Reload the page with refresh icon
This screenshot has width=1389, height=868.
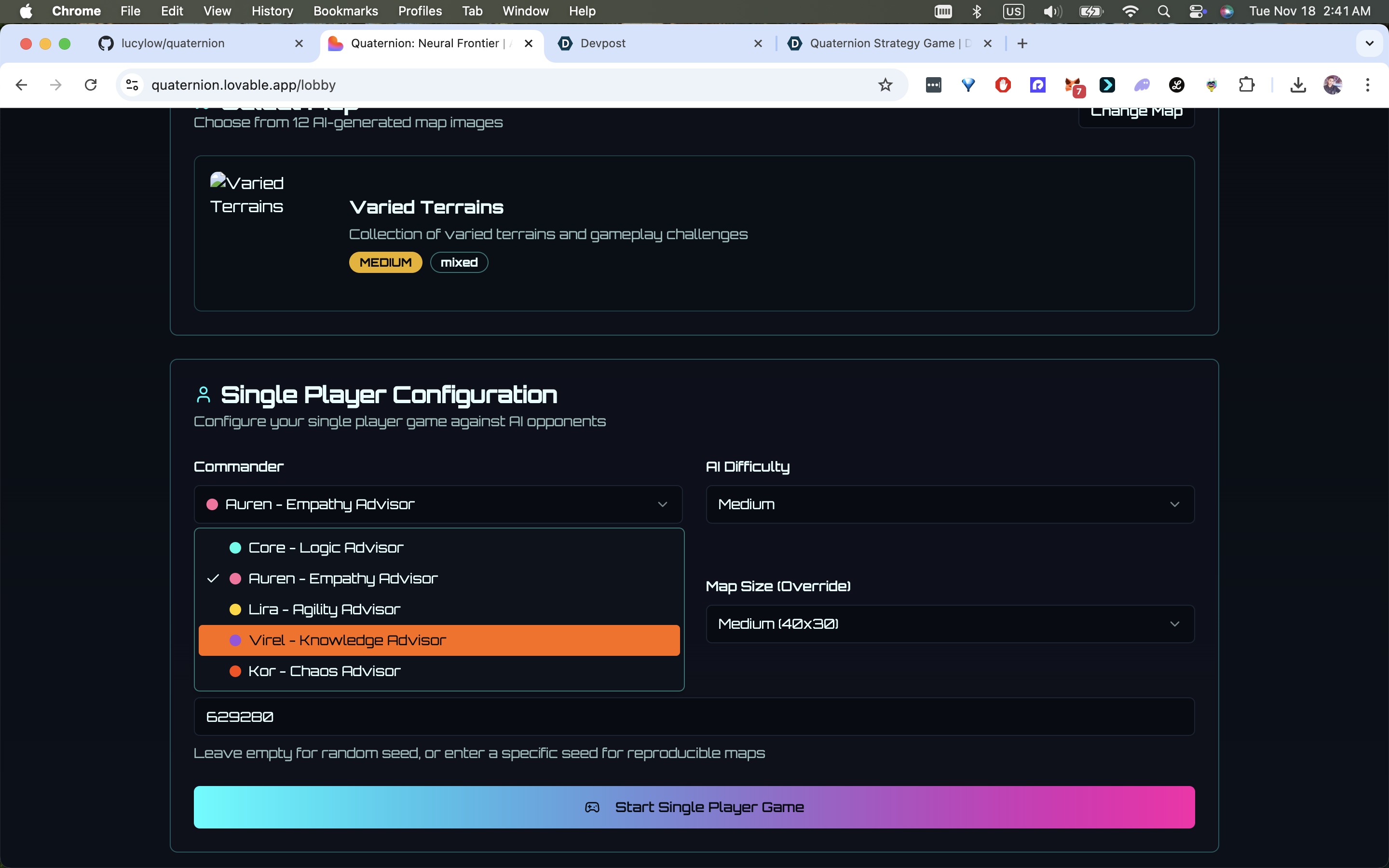(x=91, y=85)
